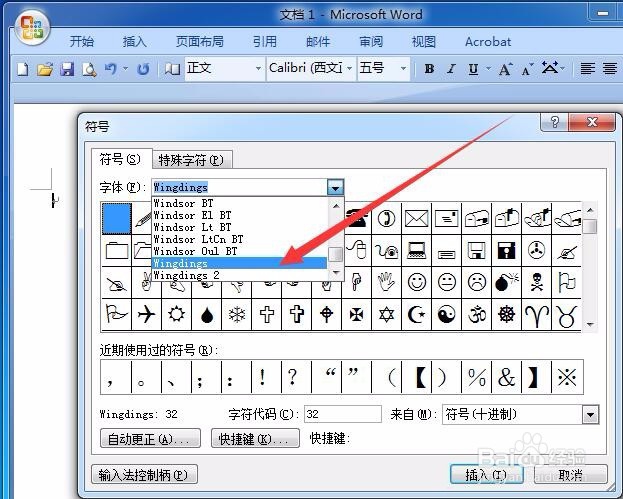The image size is (623, 499).
Task: Grow font size icon
Action: (x=505, y=69)
